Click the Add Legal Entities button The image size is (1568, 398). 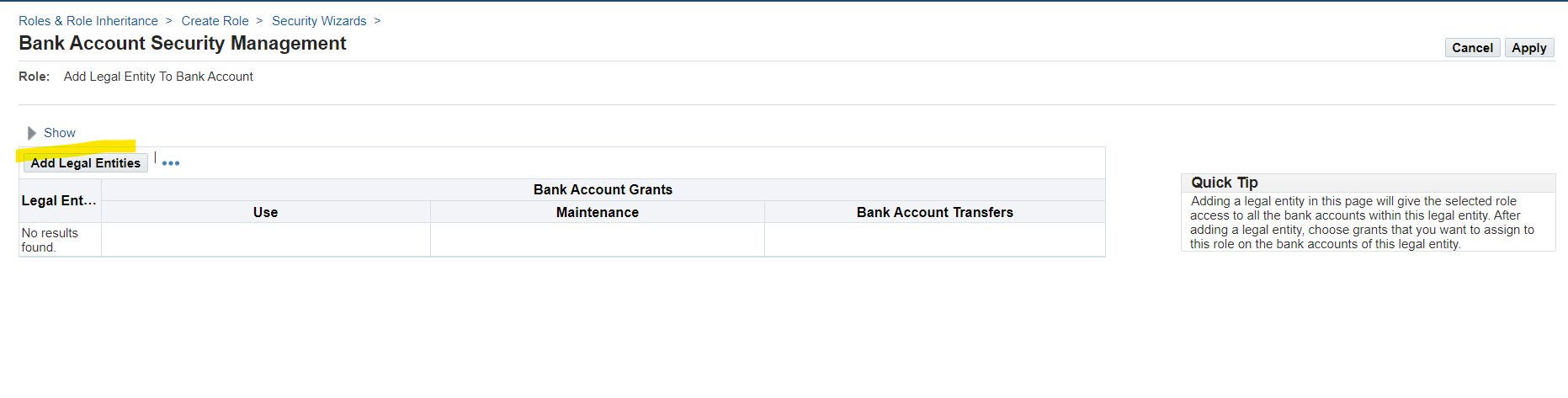(86, 163)
